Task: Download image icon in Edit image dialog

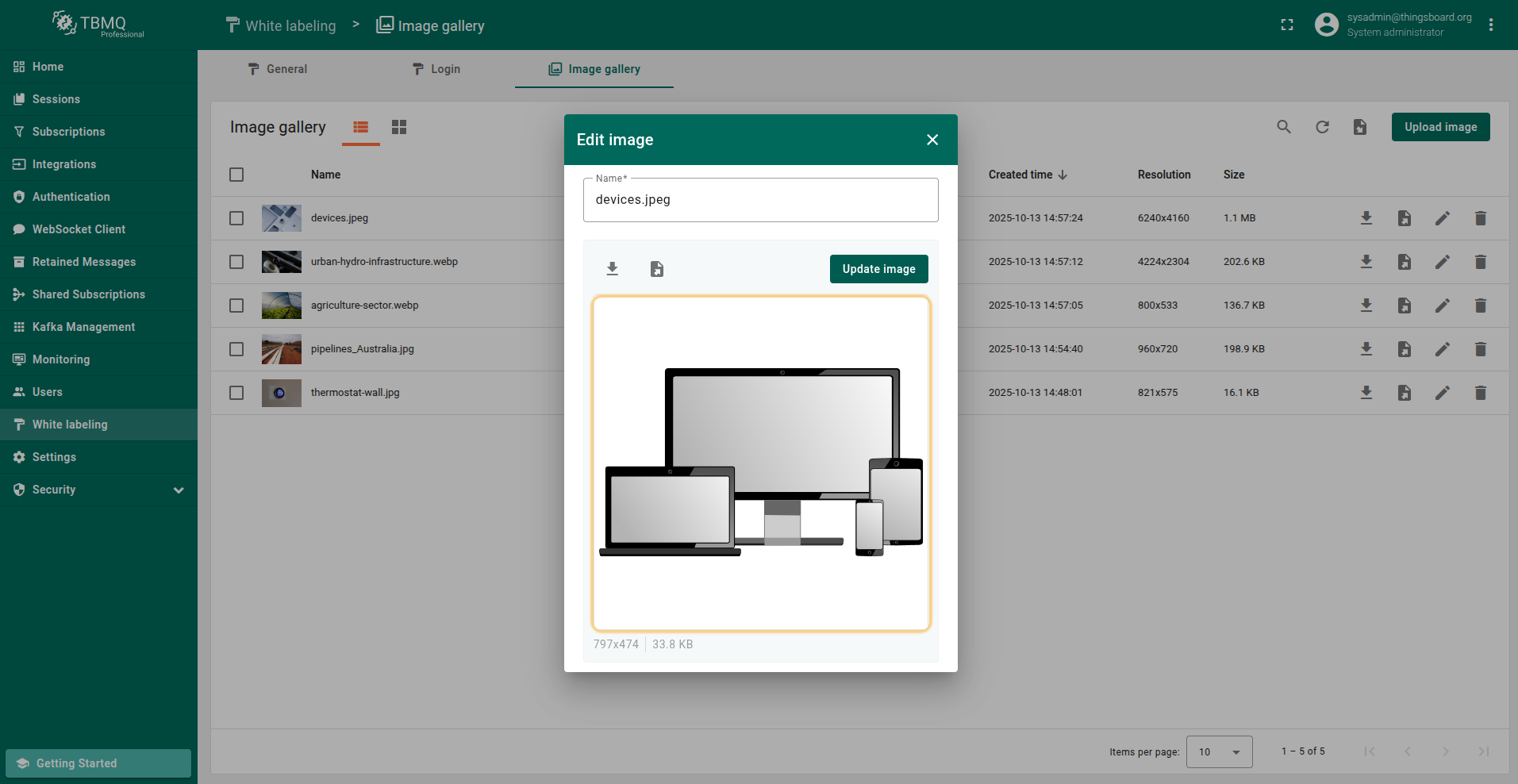Action: (612, 269)
